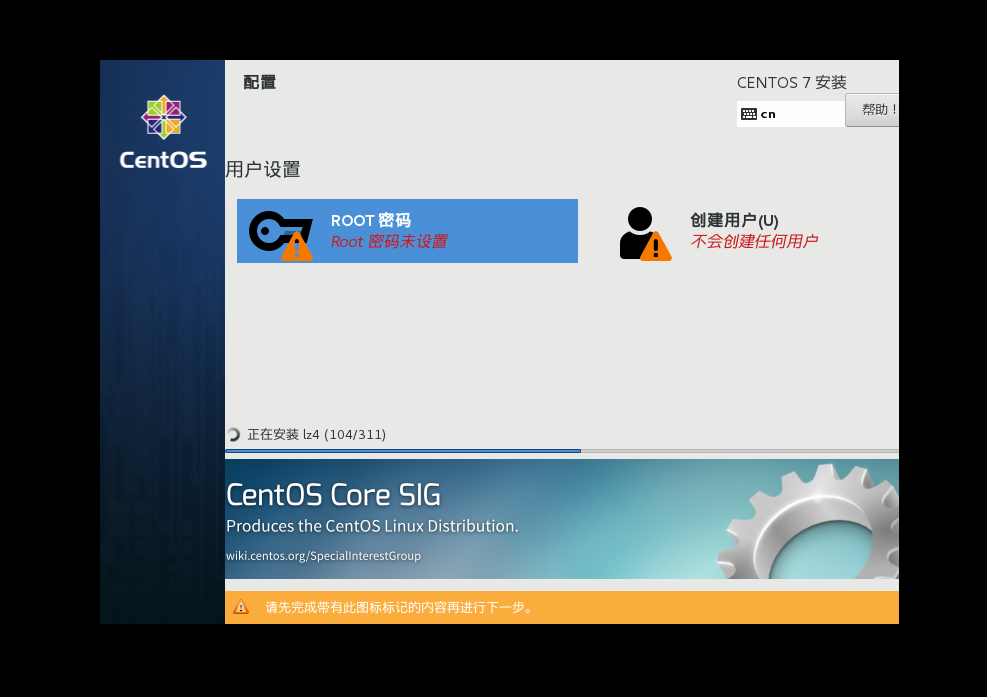Click the gear graphic in the banner
Screen dimensions: 987x697
pyautogui.click(x=809, y=521)
